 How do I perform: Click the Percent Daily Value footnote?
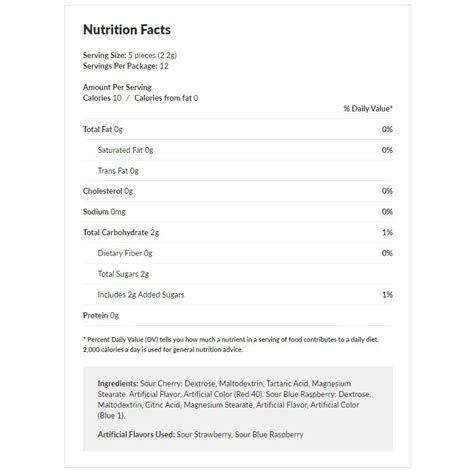click(x=231, y=344)
